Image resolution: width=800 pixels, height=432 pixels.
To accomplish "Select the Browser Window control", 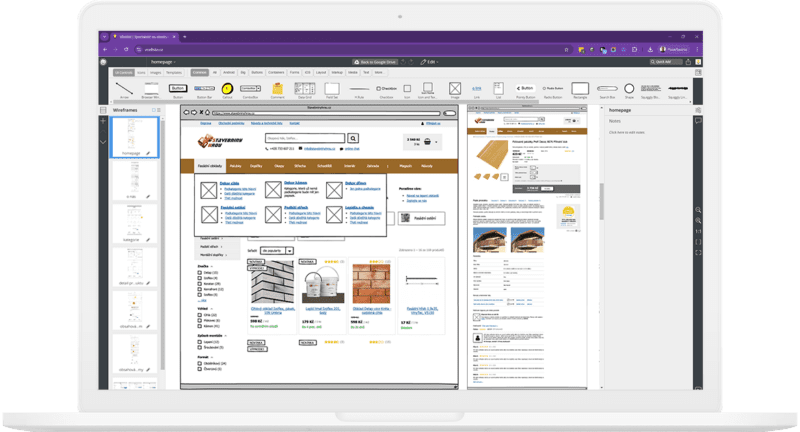I will pos(150,90).
